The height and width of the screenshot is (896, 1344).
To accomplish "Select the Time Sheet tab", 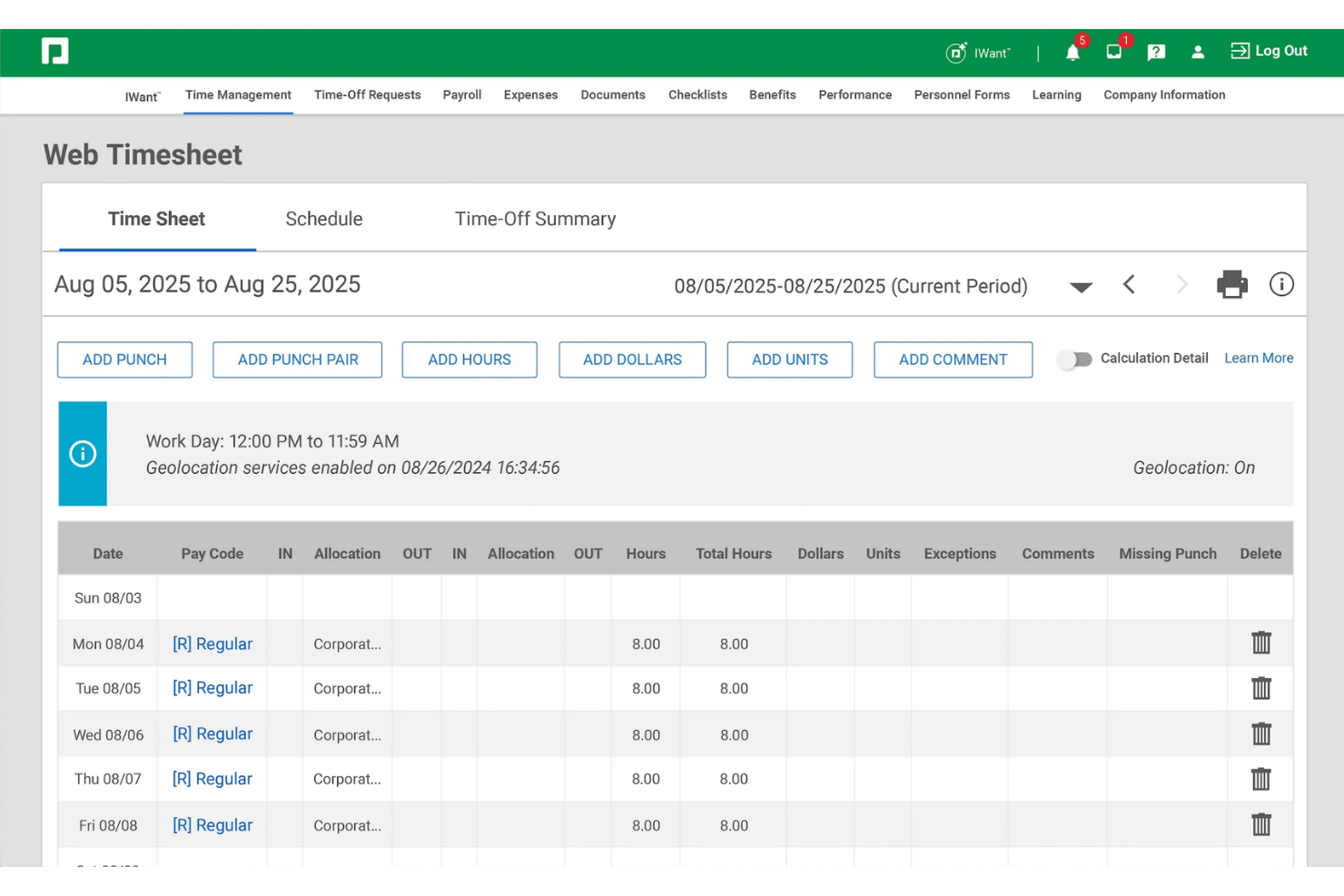I will coord(157,219).
